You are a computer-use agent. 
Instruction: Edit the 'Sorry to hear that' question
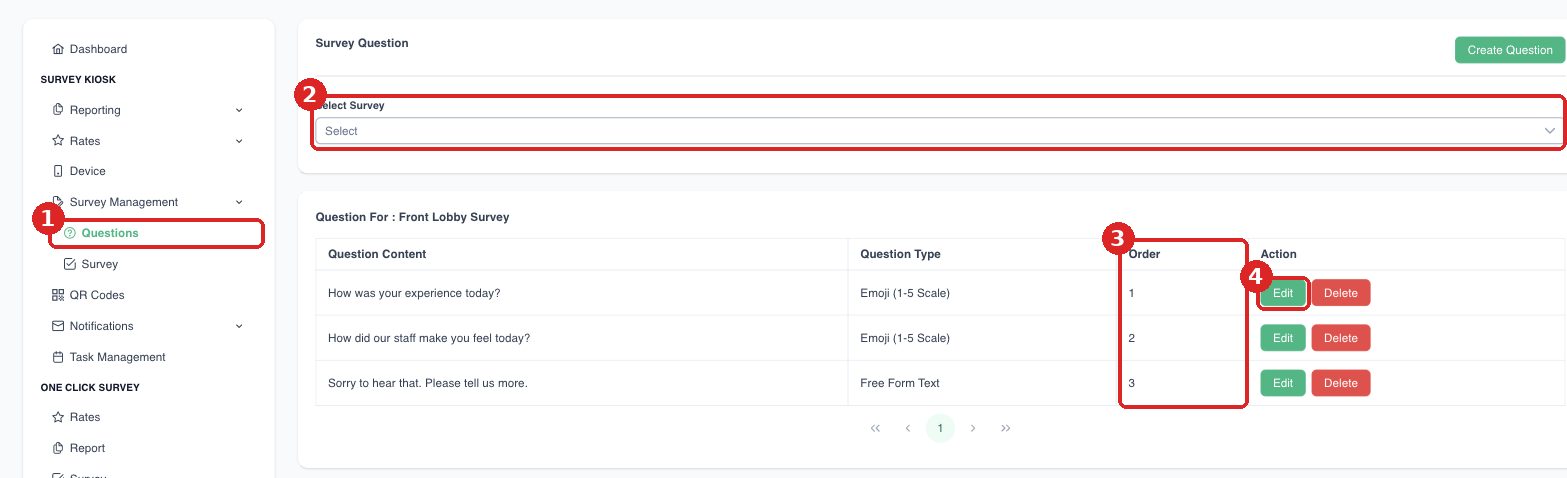[1283, 383]
